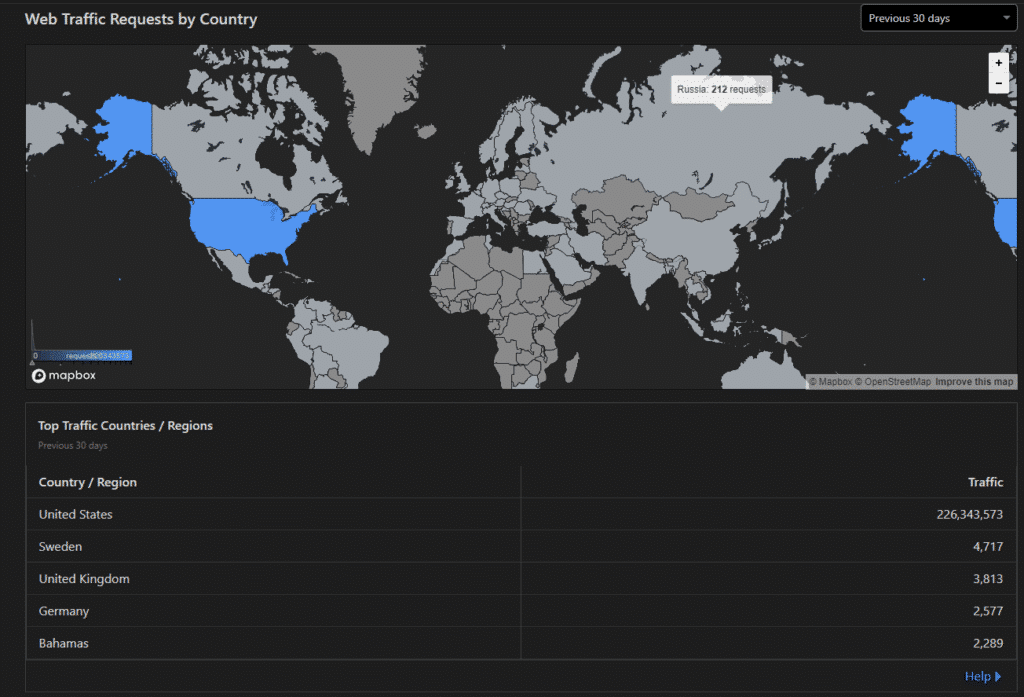The height and width of the screenshot is (697, 1024).
Task: Click the Traffic column header
Action: [x=985, y=482]
